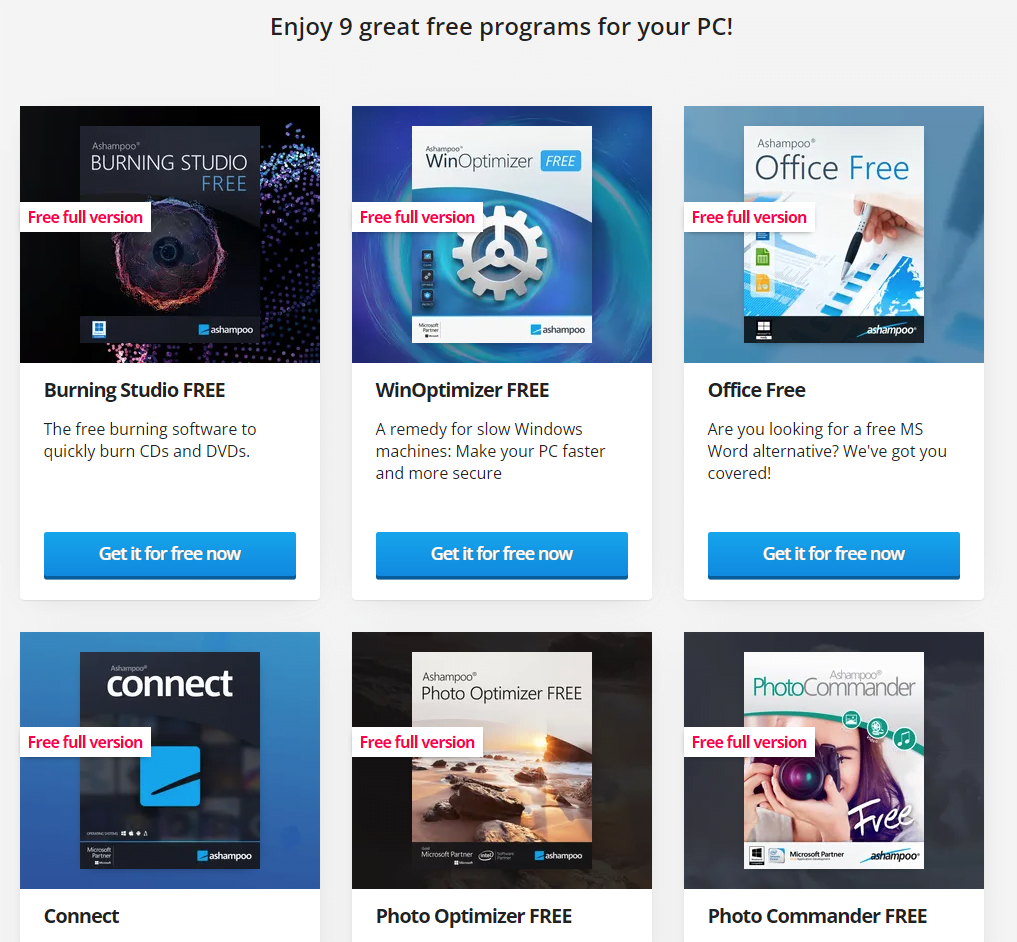Viewport: 1017px width, 942px height.
Task: Open the Photo Optimizer FREE box image
Action: click(502, 760)
